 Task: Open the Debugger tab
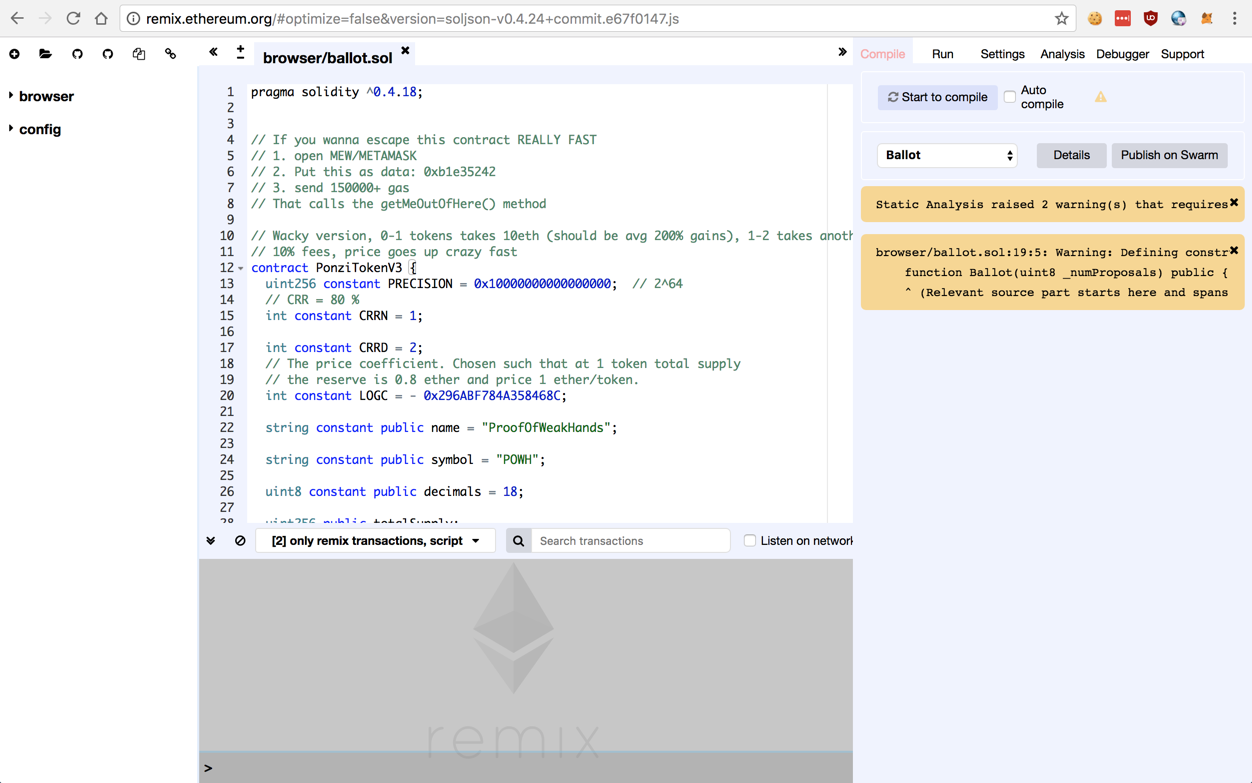click(x=1122, y=54)
